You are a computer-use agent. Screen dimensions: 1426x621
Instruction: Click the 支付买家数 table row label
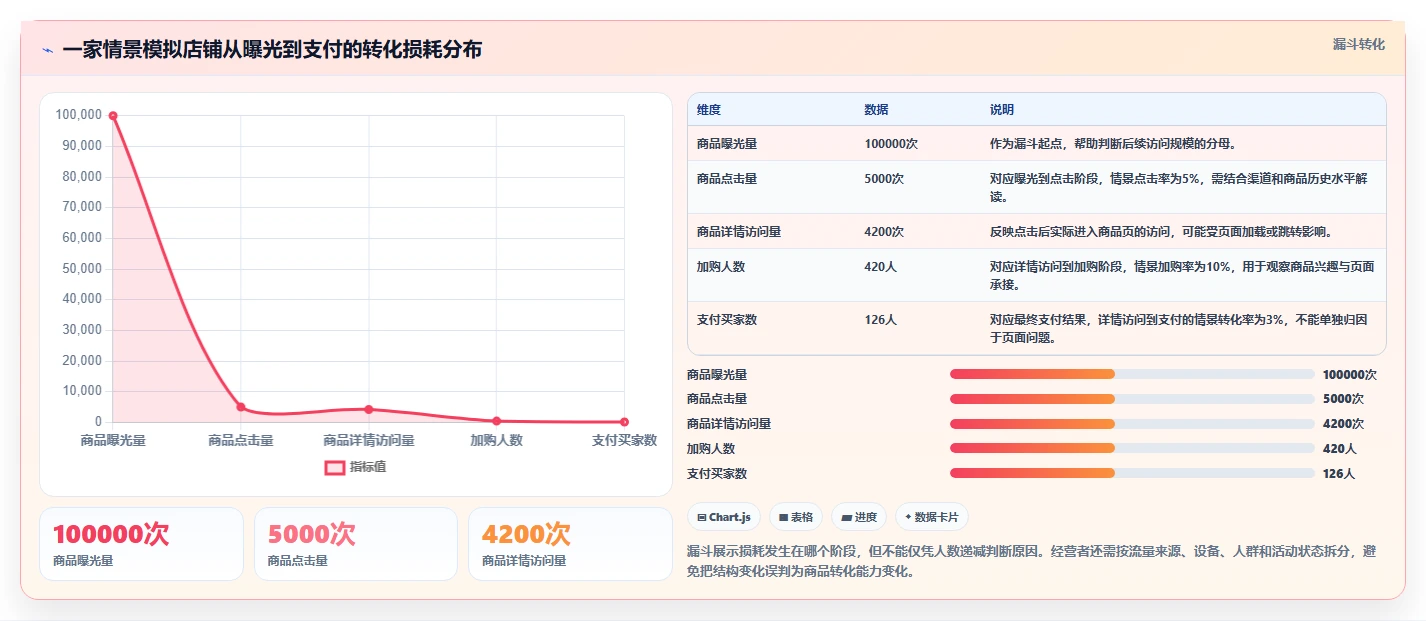[727, 320]
